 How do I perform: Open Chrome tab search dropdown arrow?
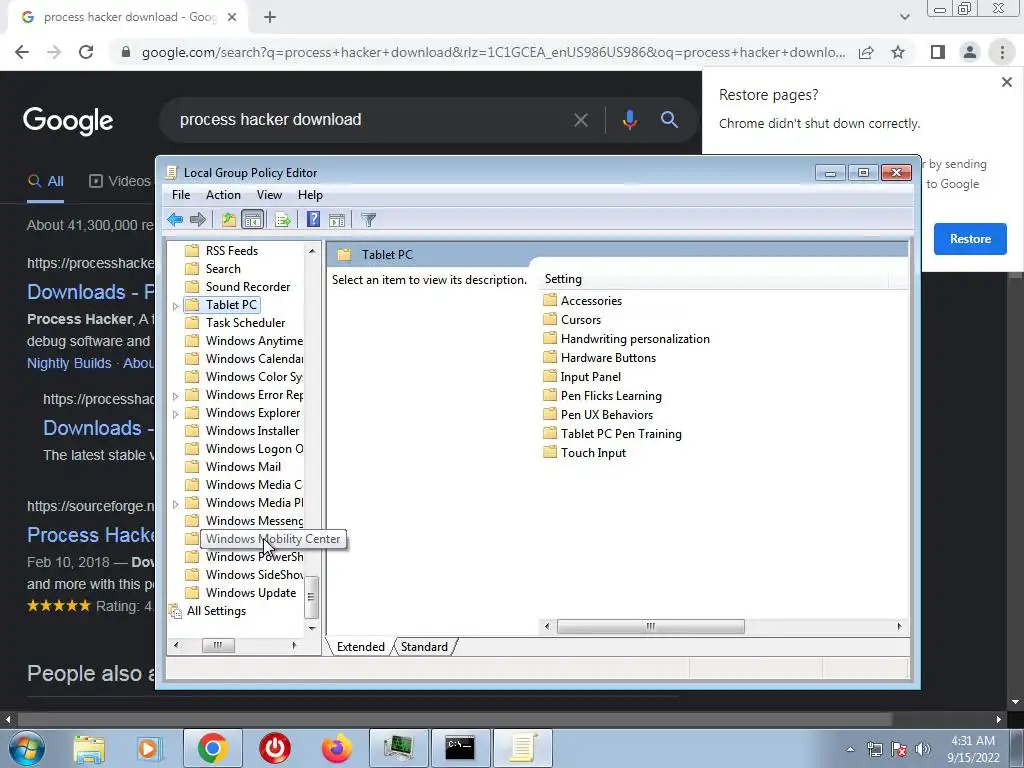[x=904, y=17]
